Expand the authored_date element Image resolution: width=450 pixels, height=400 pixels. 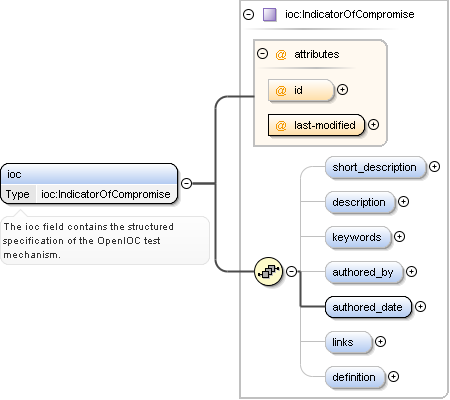pos(420,307)
